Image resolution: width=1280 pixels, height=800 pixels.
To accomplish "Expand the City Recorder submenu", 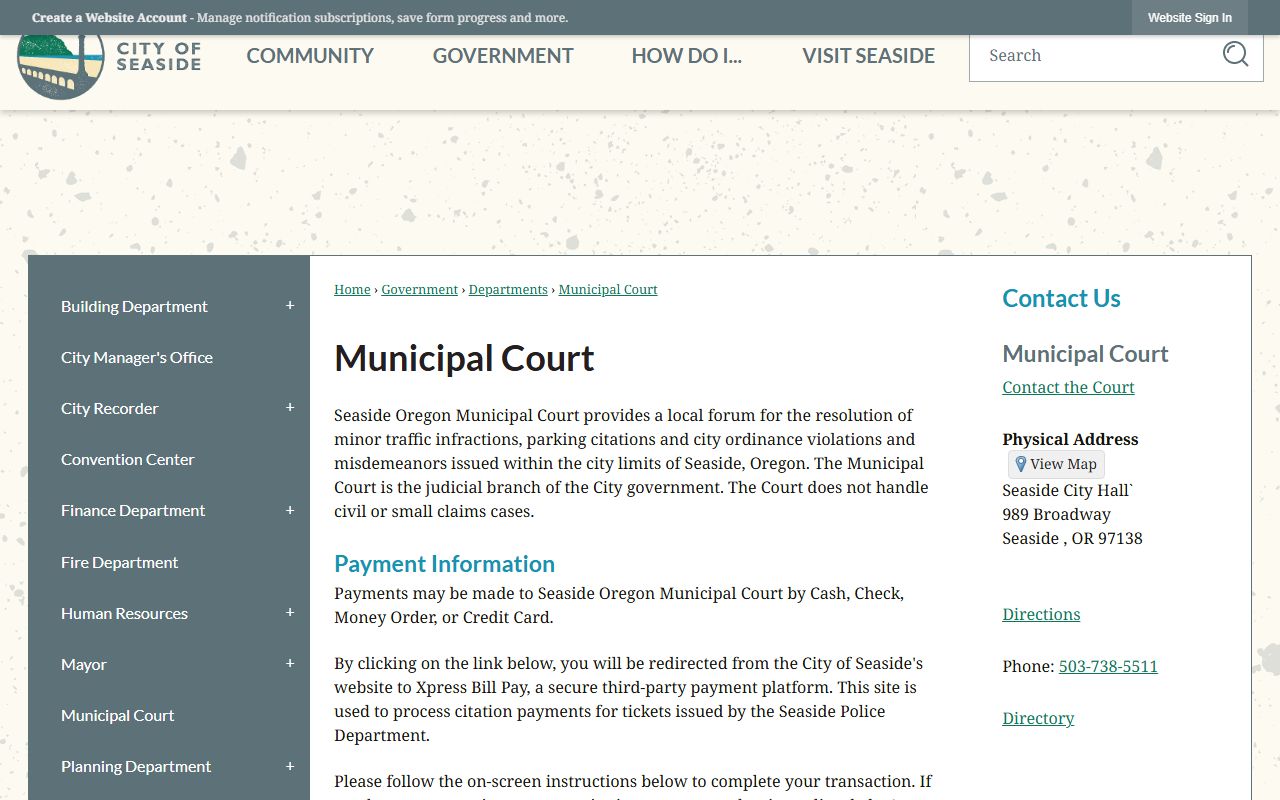I will pyautogui.click(x=290, y=408).
